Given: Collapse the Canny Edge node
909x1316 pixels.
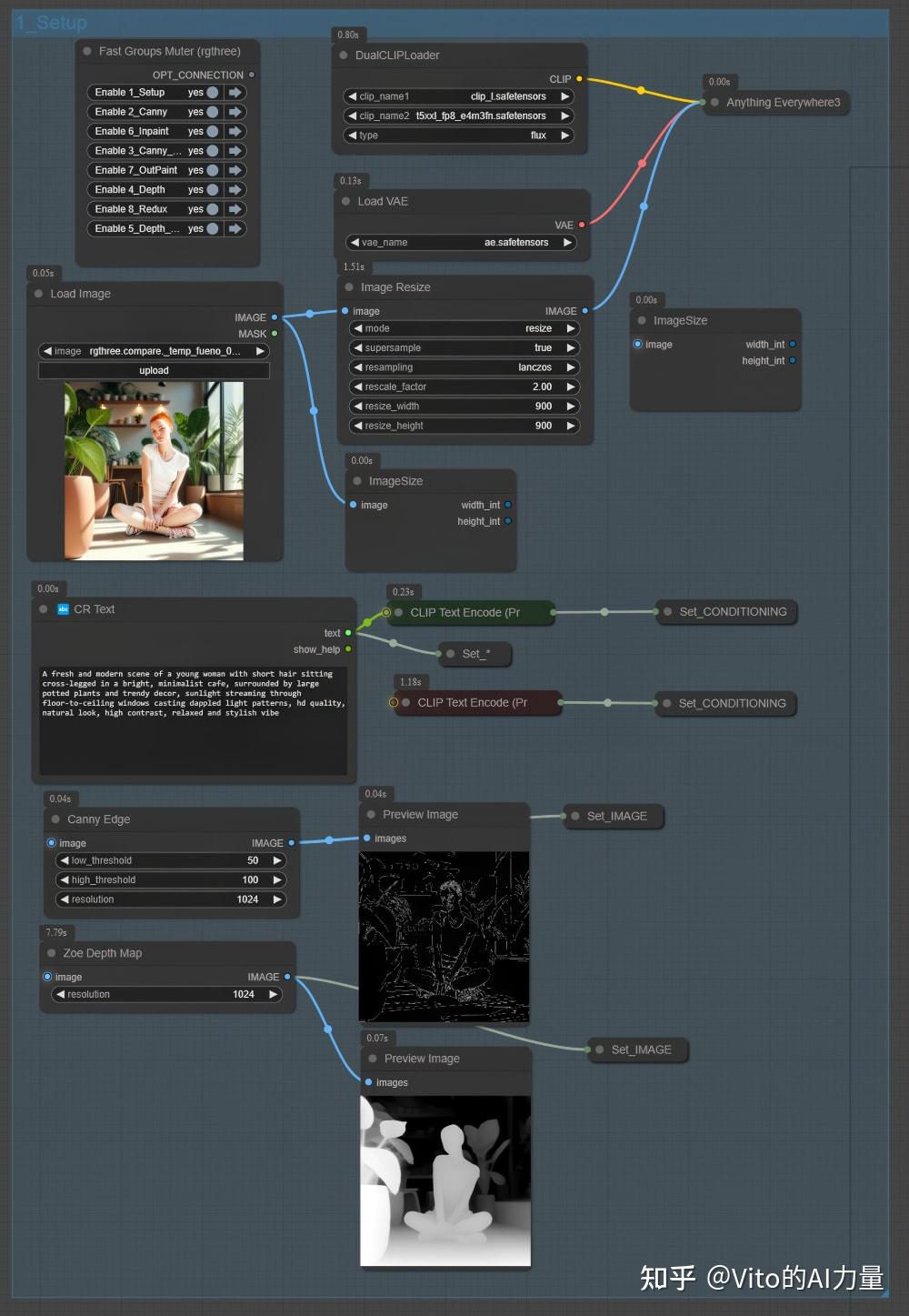Looking at the screenshot, I should pos(55,819).
